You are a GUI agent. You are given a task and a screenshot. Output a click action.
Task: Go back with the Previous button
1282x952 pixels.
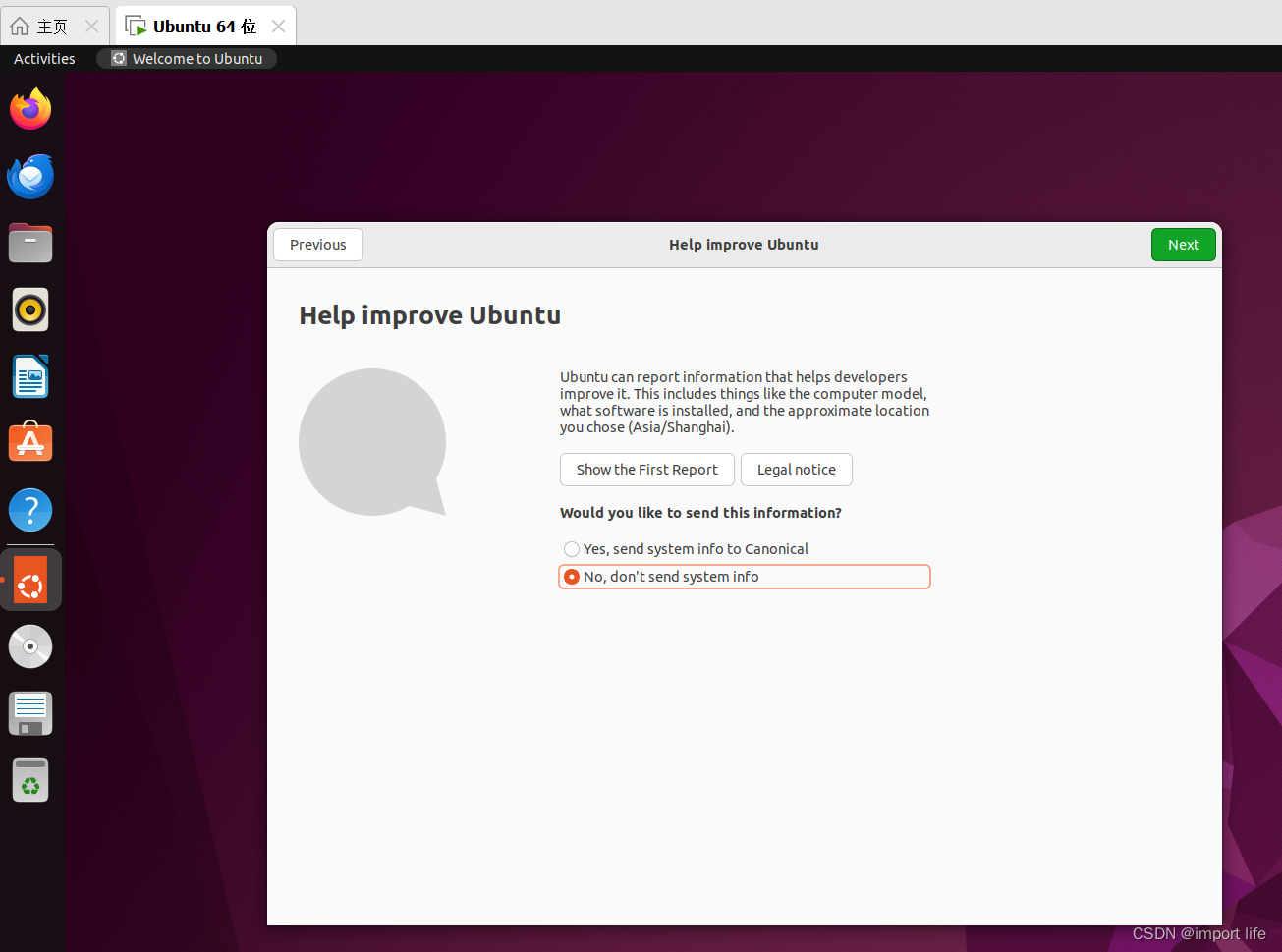[x=317, y=244]
